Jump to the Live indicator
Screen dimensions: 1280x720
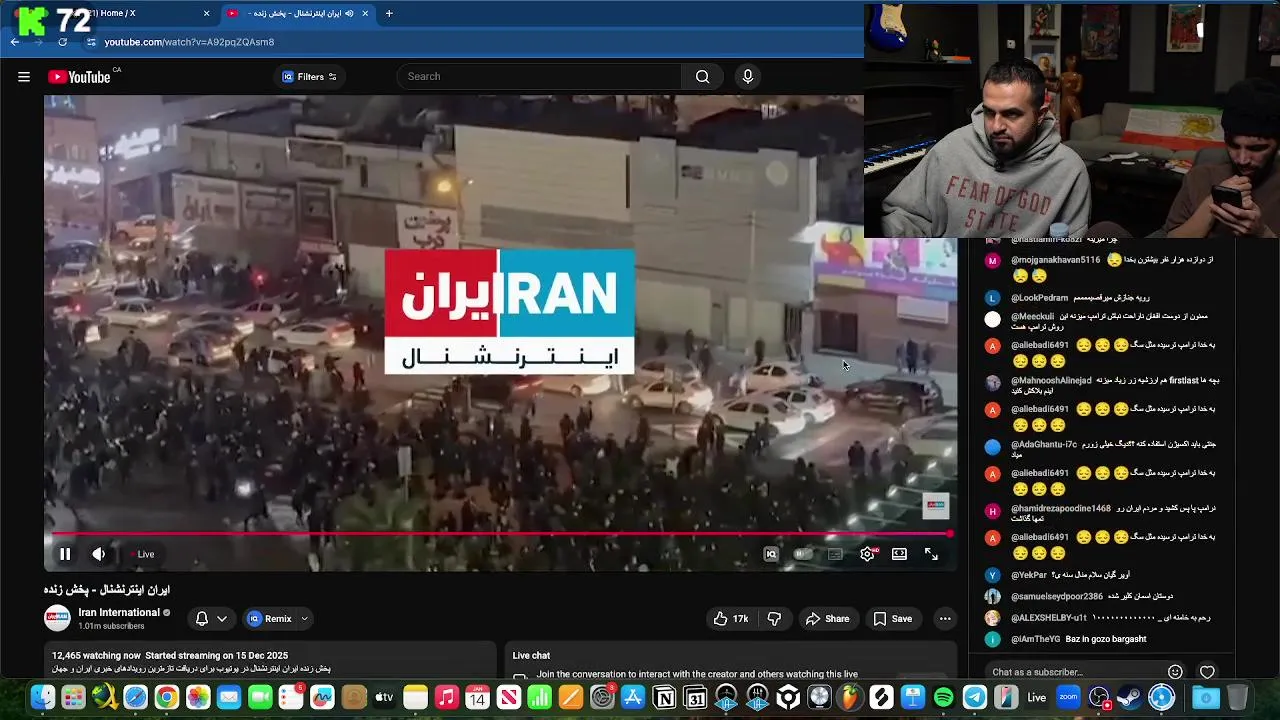pyautogui.click(x=142, y=554)
